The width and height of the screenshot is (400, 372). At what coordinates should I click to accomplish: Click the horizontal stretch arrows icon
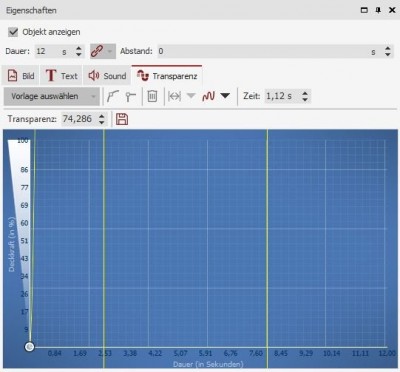pos(175,96)
